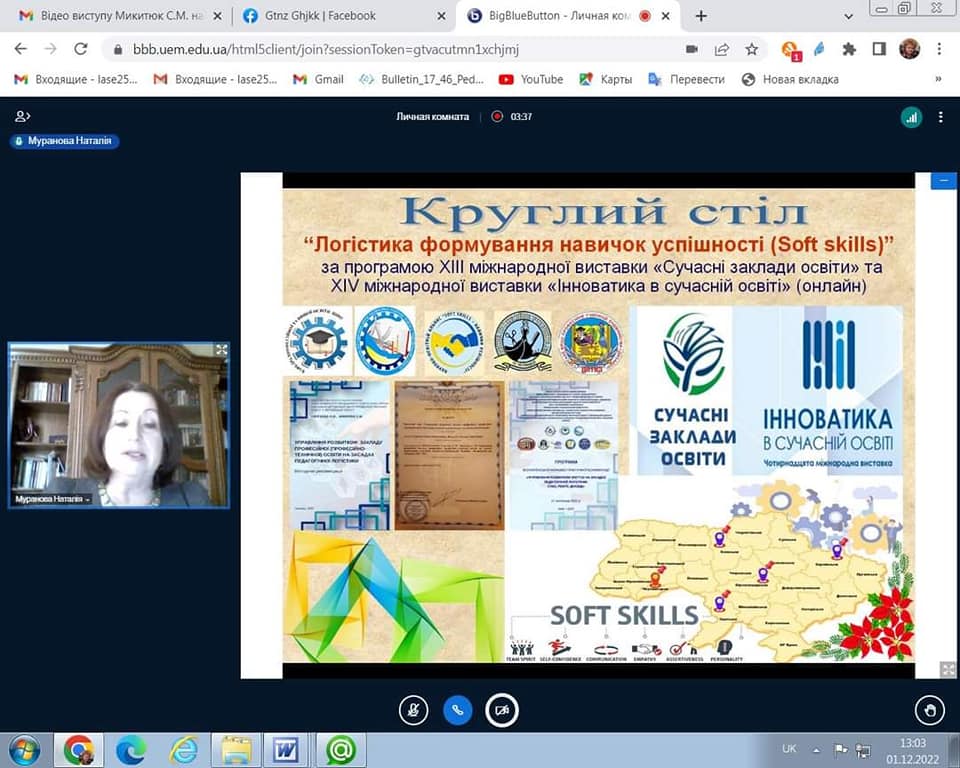Toggle webcam sharing button
The height and width of the screenshot is (768, 960).
(501, 710)
